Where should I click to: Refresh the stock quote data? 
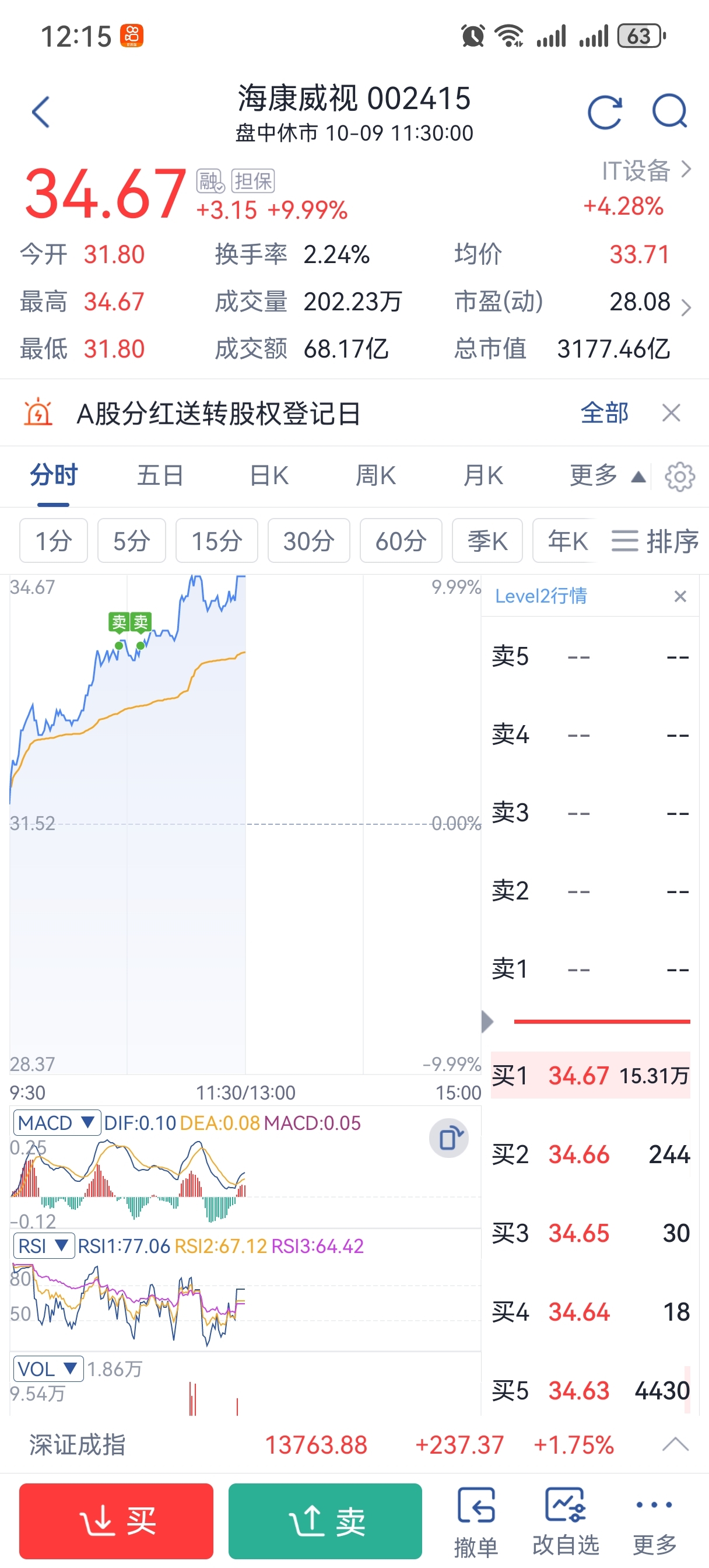pos(604,112)
